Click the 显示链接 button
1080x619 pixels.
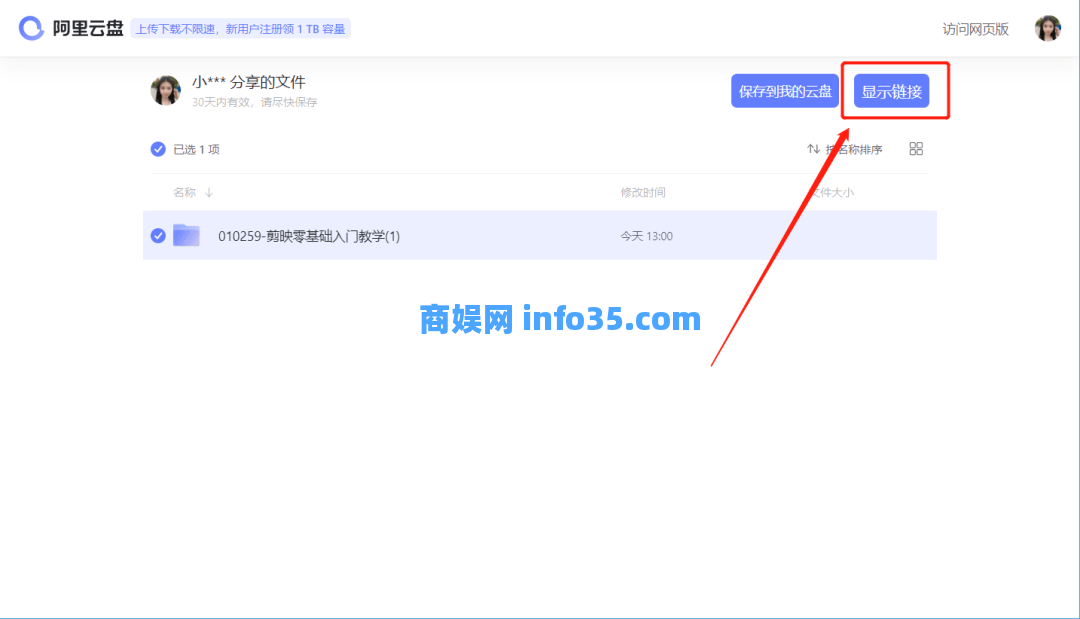[x=891, y=91]
